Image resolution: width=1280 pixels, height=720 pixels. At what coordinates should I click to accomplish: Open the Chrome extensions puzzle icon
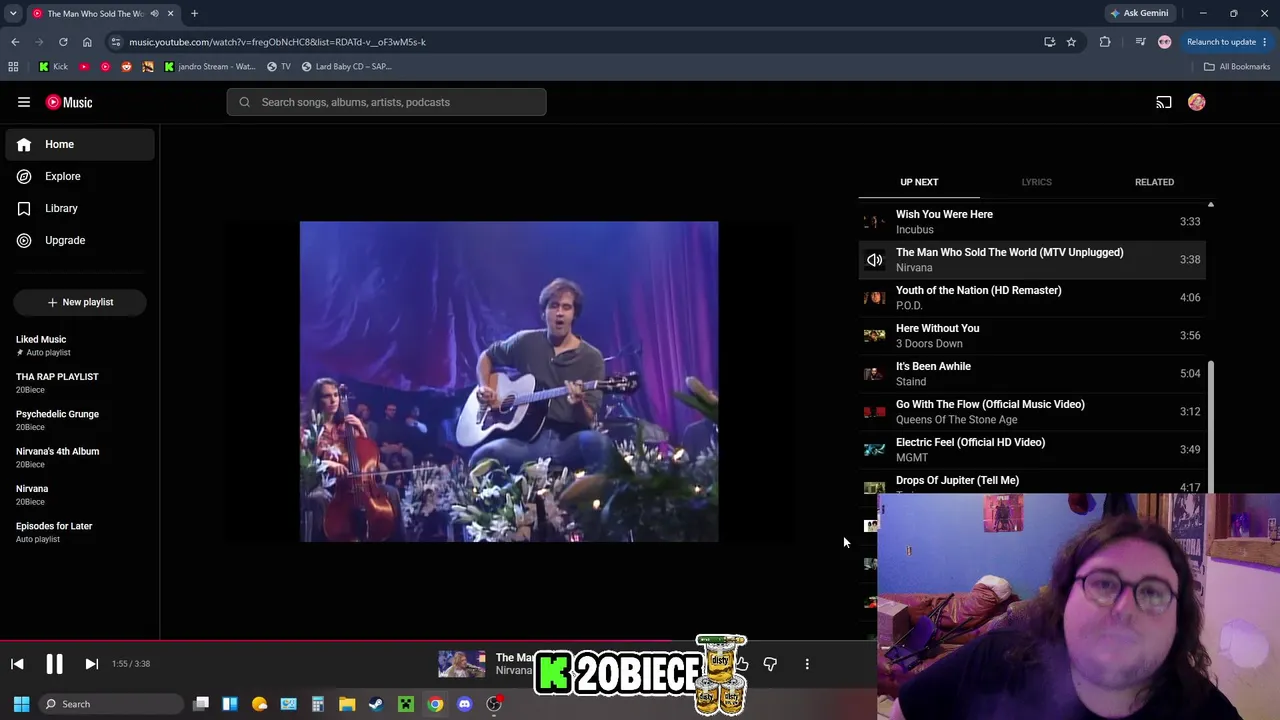click(1105, 42)
